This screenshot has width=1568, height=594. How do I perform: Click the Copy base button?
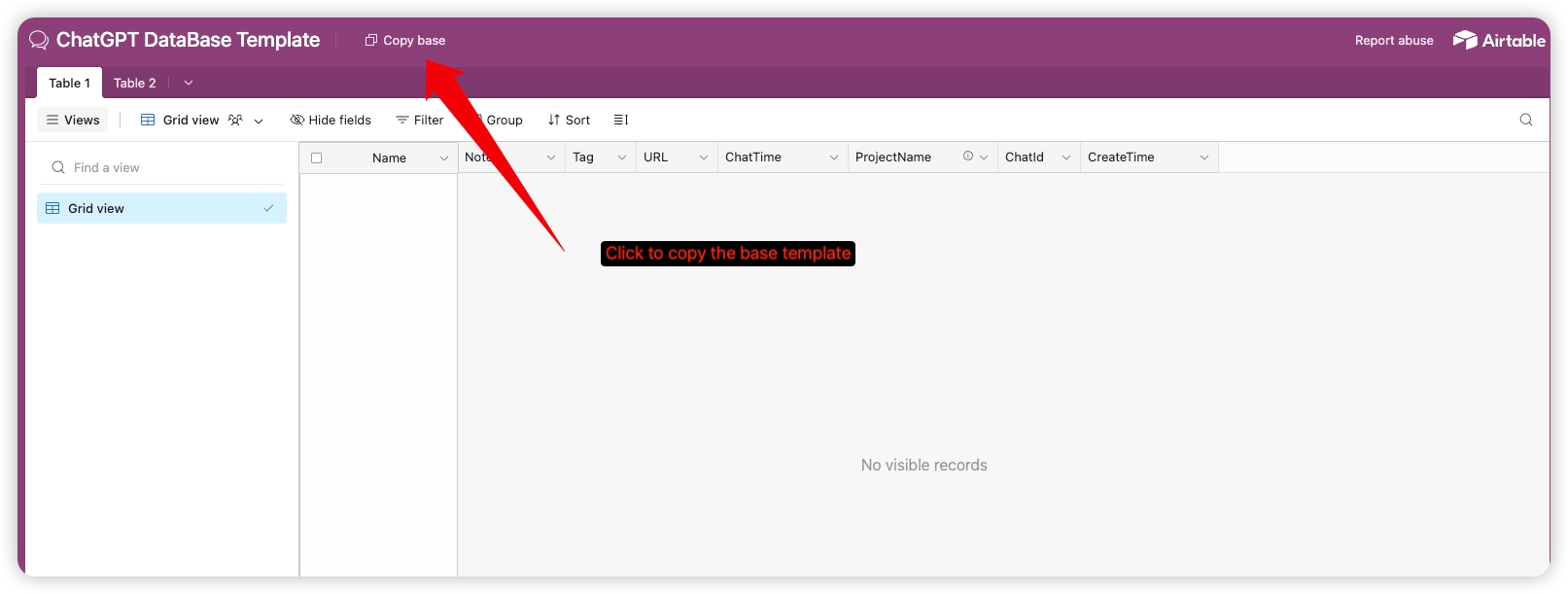[405, 40]
